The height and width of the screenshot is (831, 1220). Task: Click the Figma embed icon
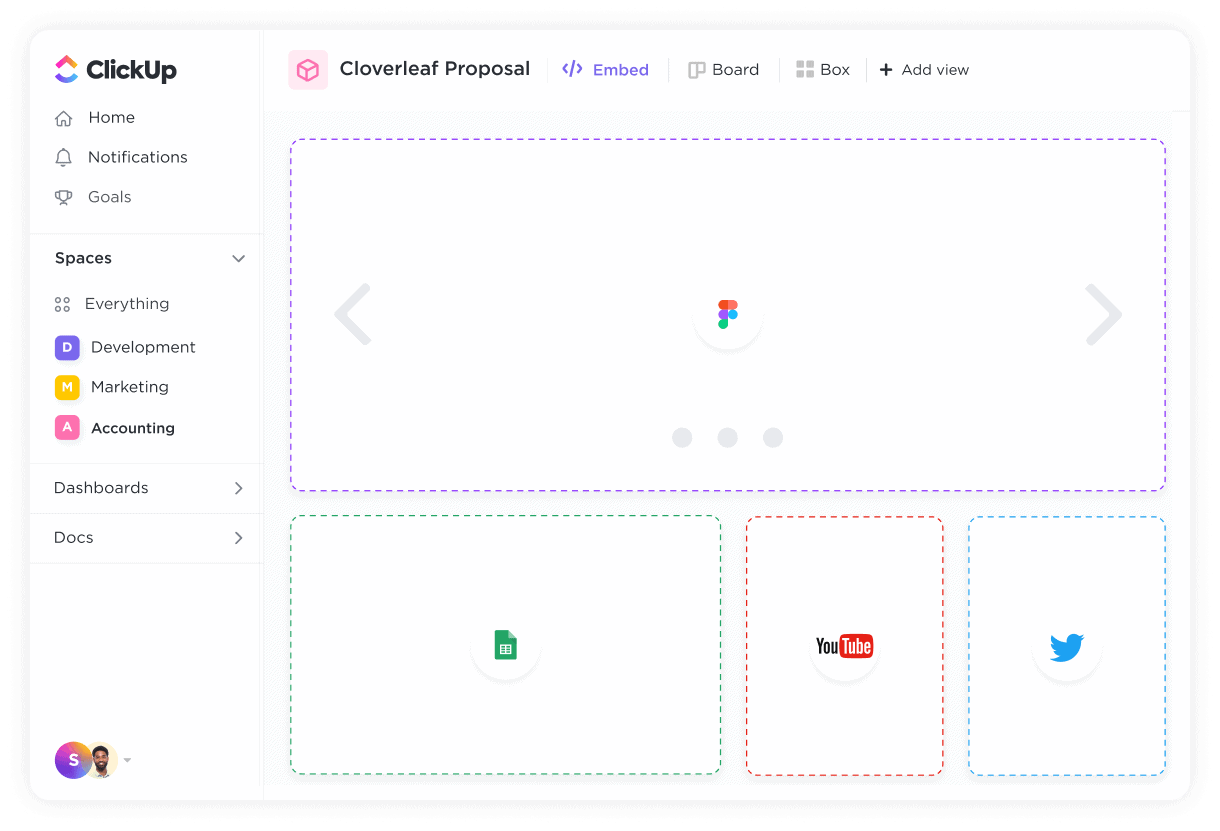pos(728,314)
